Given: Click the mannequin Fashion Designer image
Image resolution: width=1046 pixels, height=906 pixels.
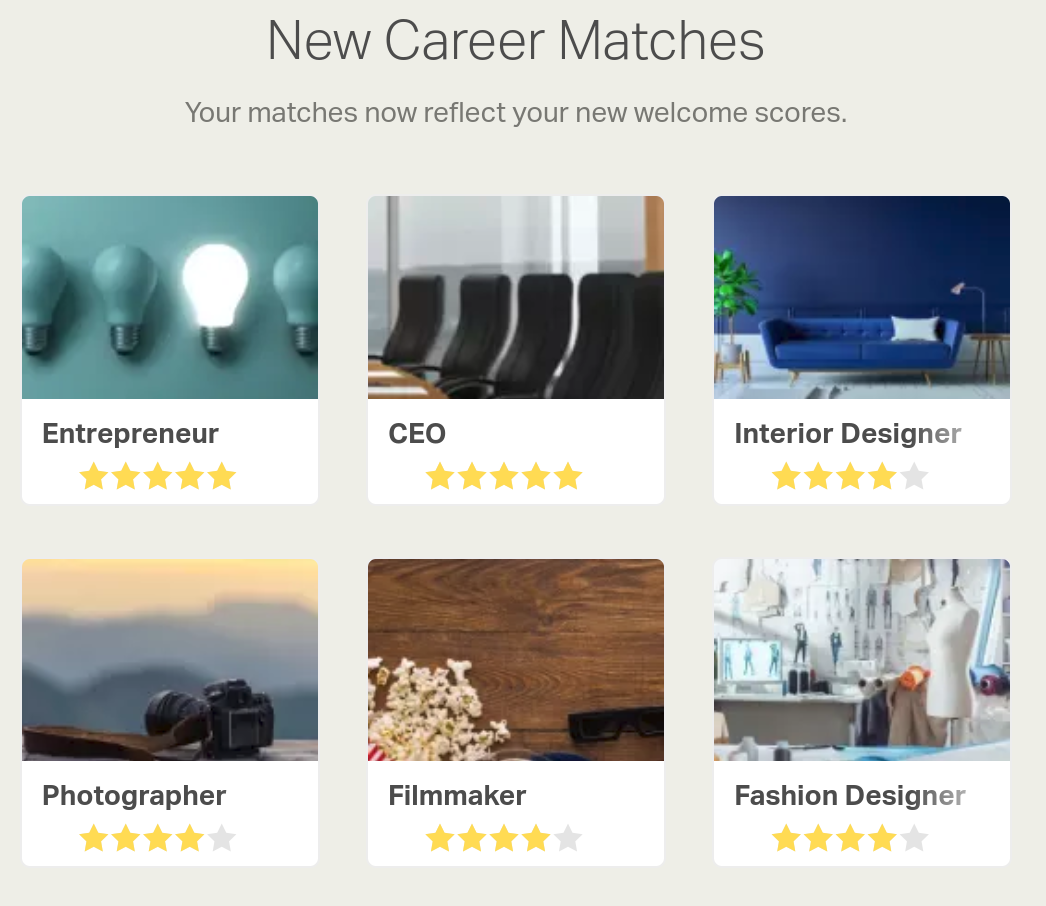Looking at the screenshot, I should pyautogui.click(x=861, y=659).
